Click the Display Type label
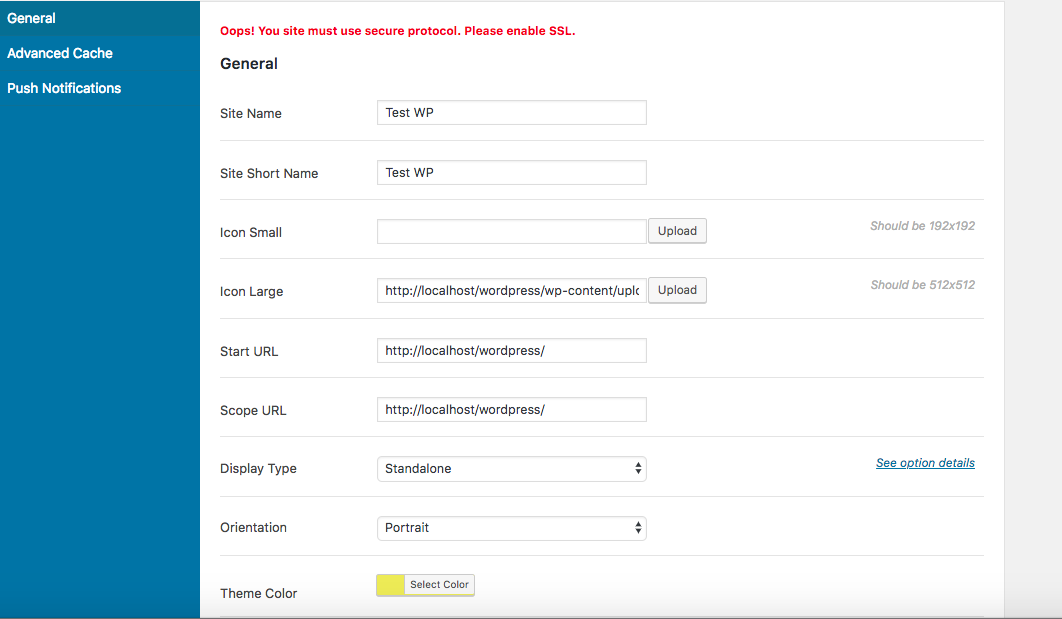 pos(258,469)
